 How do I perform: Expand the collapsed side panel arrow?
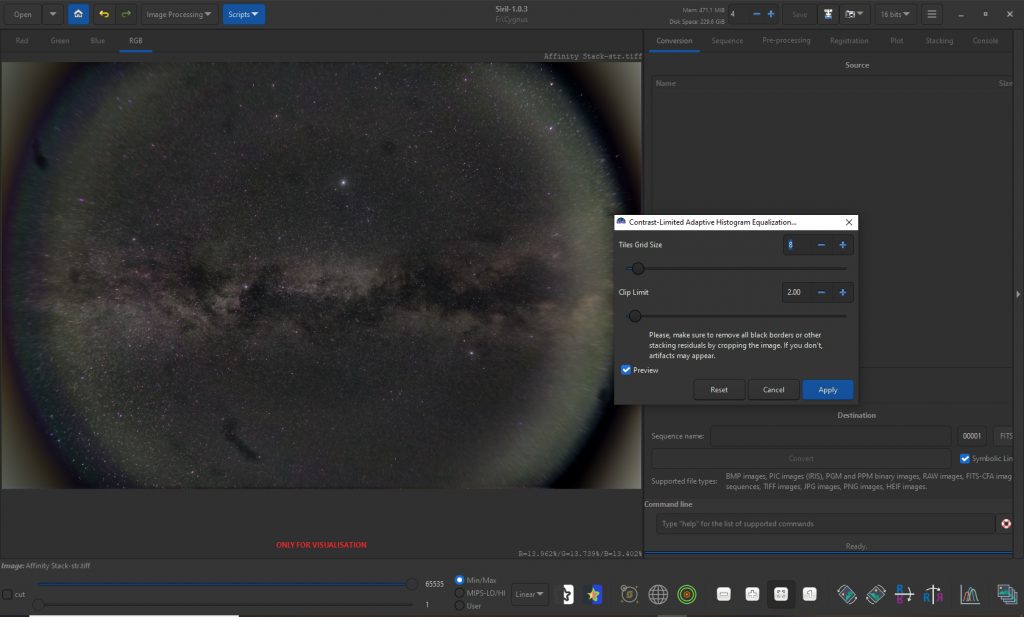point(1018,294)
